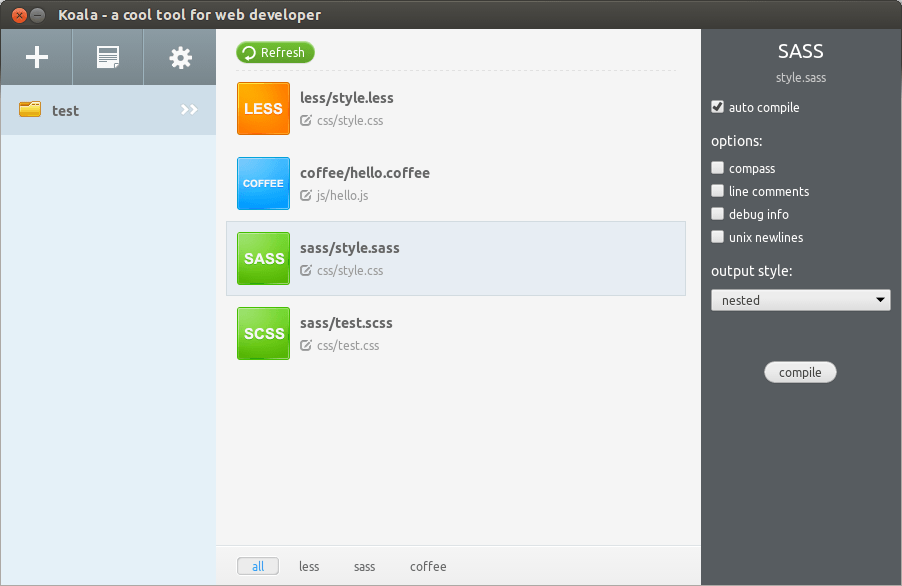
Task: Click the green SASS file icon
Action: point(263,258)
